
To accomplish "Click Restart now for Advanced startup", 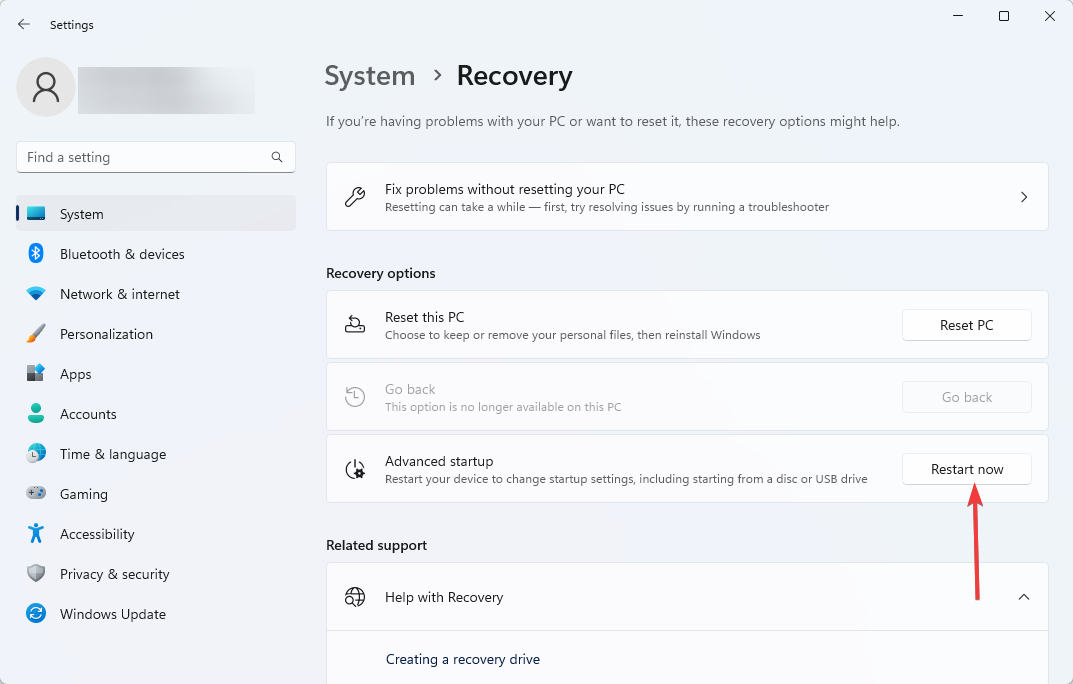I will [x=966, y=469].
